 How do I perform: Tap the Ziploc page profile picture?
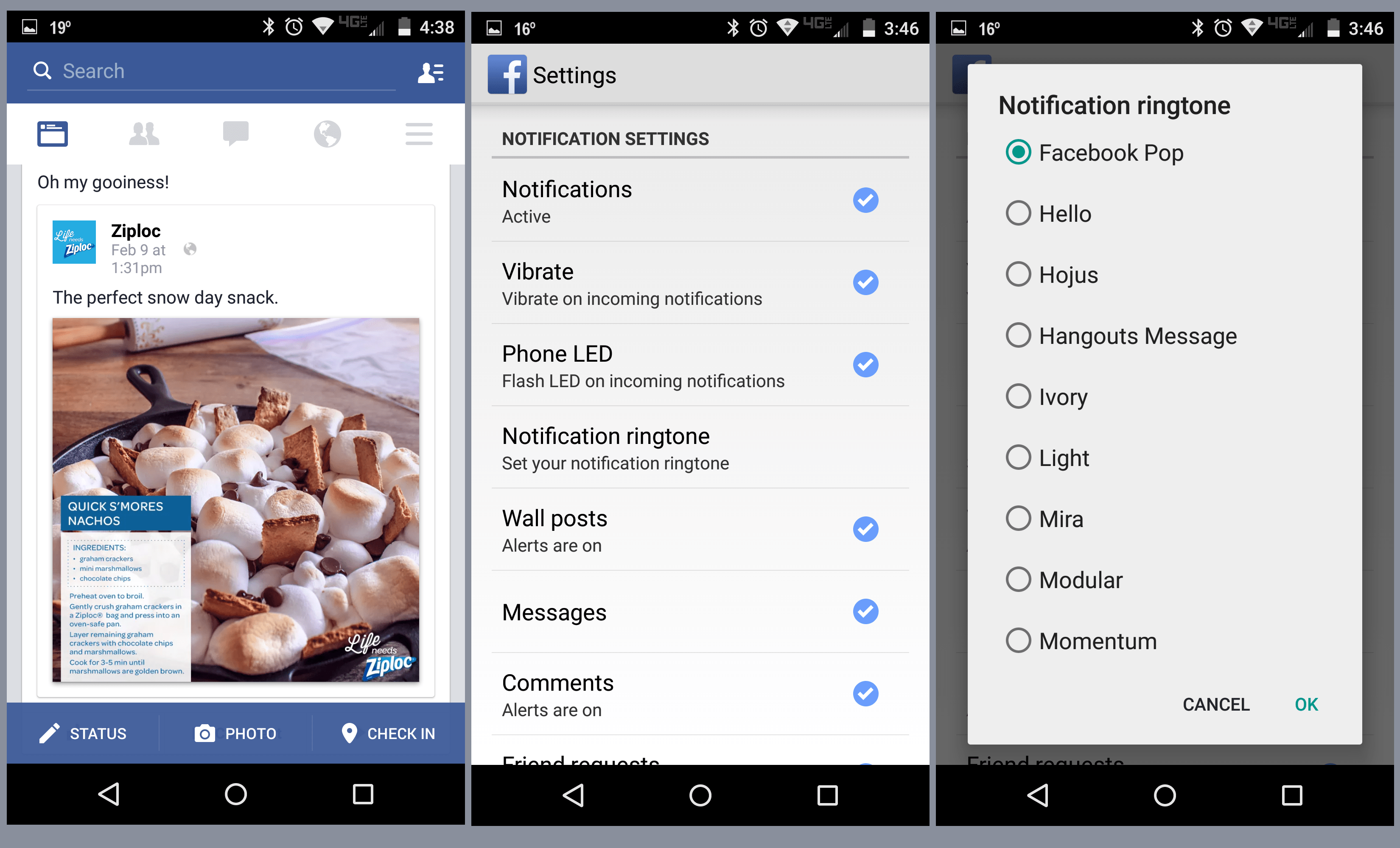coord(74,242)
